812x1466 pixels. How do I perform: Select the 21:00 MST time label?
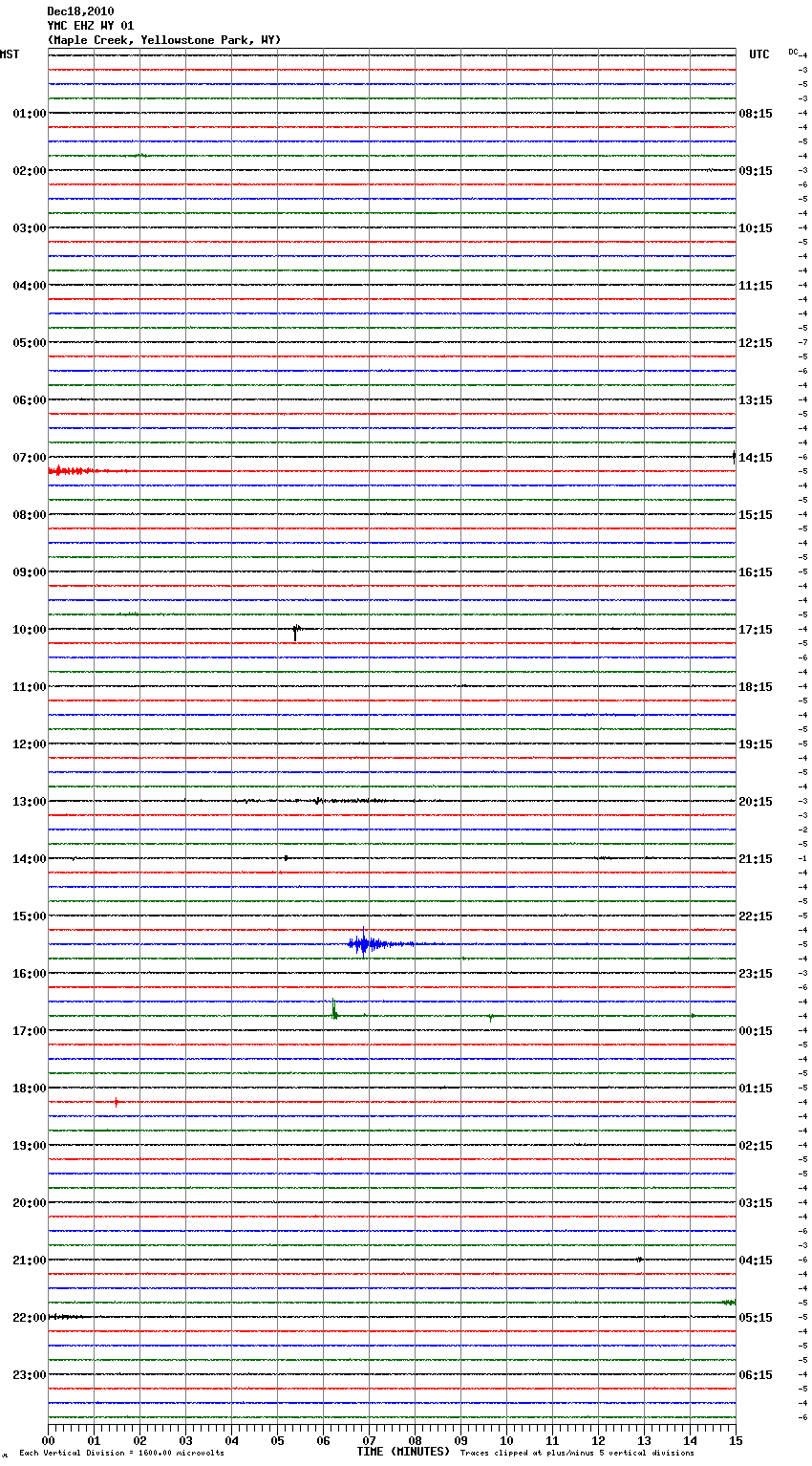[x=29, y=1261]
